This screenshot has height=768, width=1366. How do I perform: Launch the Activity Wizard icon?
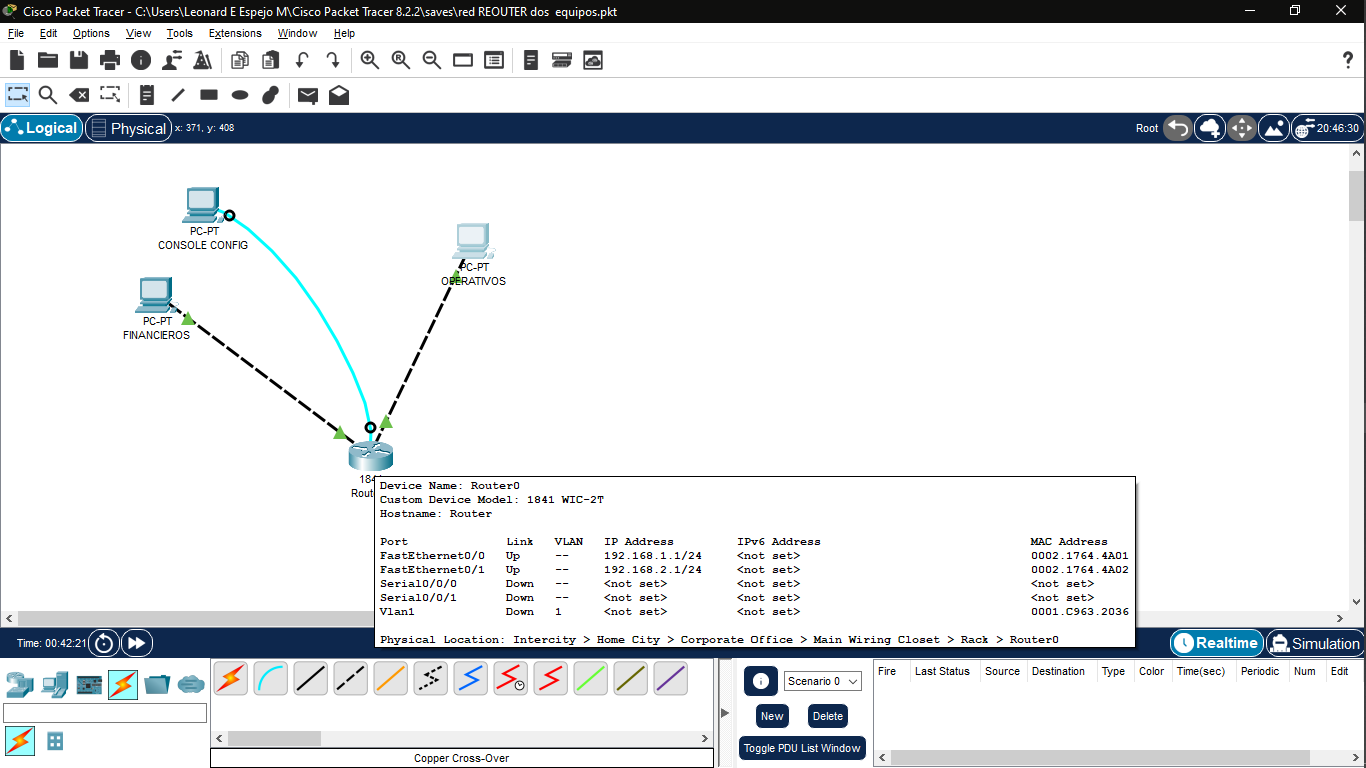coord(203,60)
